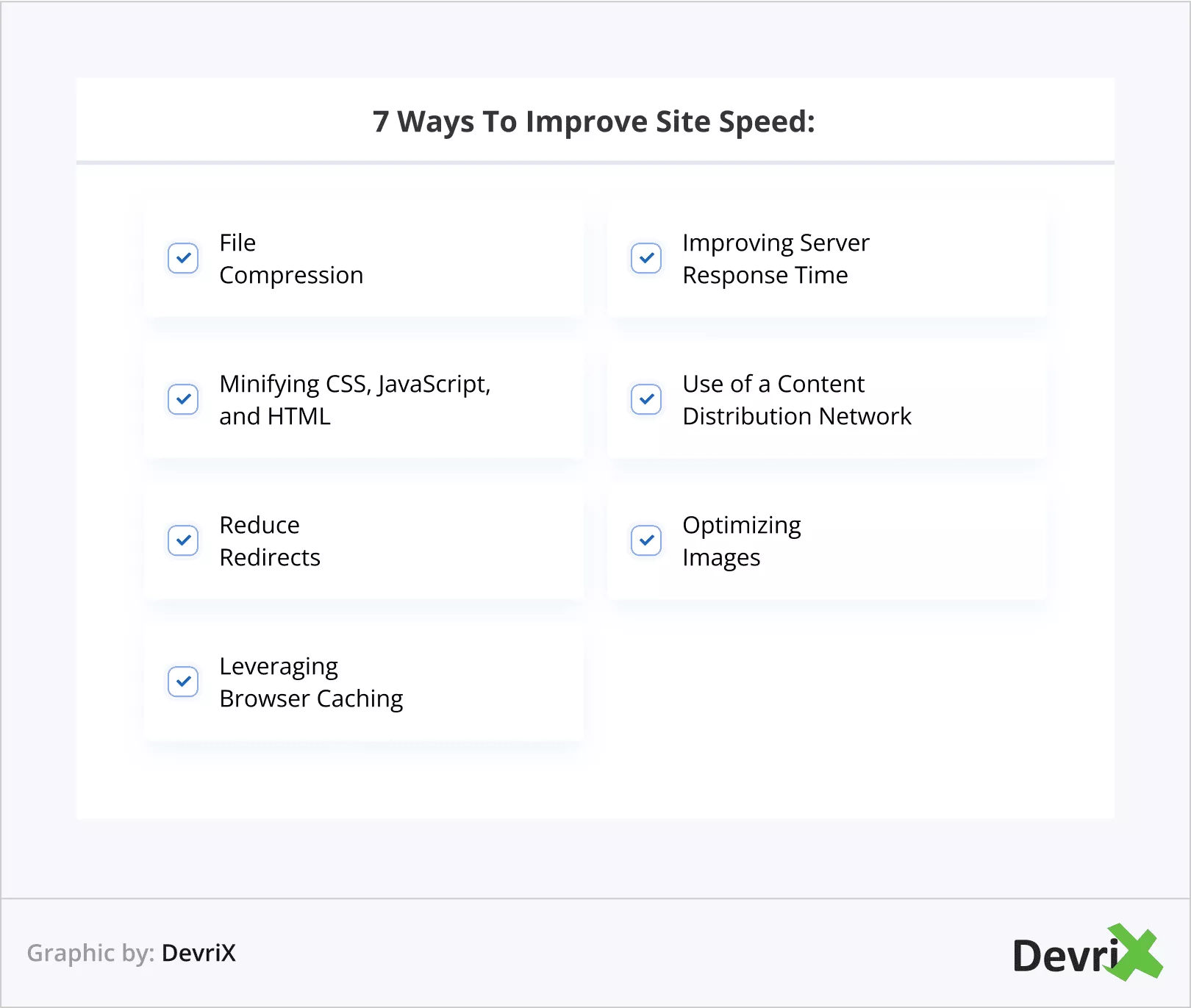
Task: Select the 'Leveraging Browser Caching' text
Action: (311, 682)
